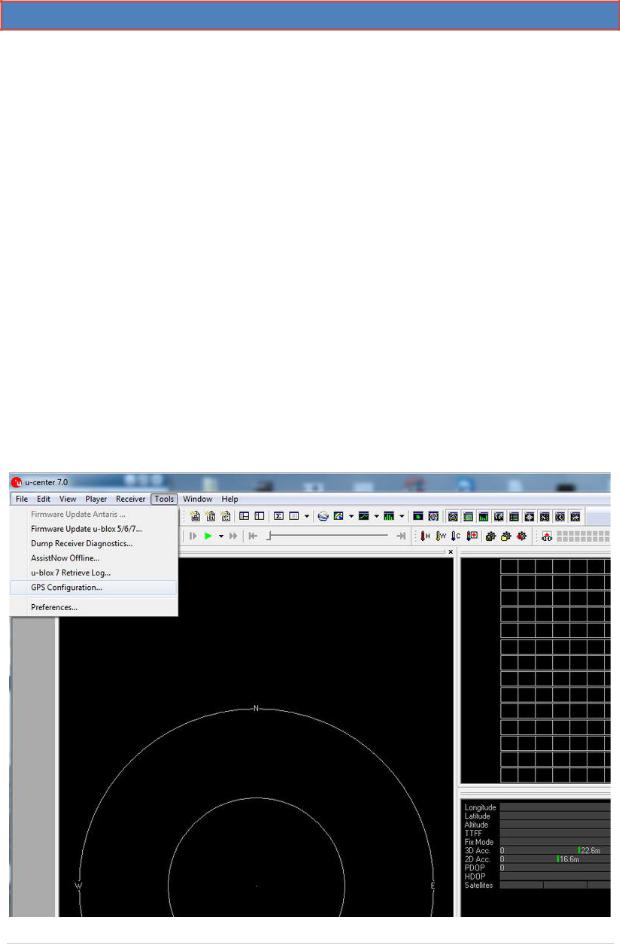Choose Dump Receiver Diagnostics...
Image resolution: width=620 pixels, height=944 pixels.
[93, 544]
